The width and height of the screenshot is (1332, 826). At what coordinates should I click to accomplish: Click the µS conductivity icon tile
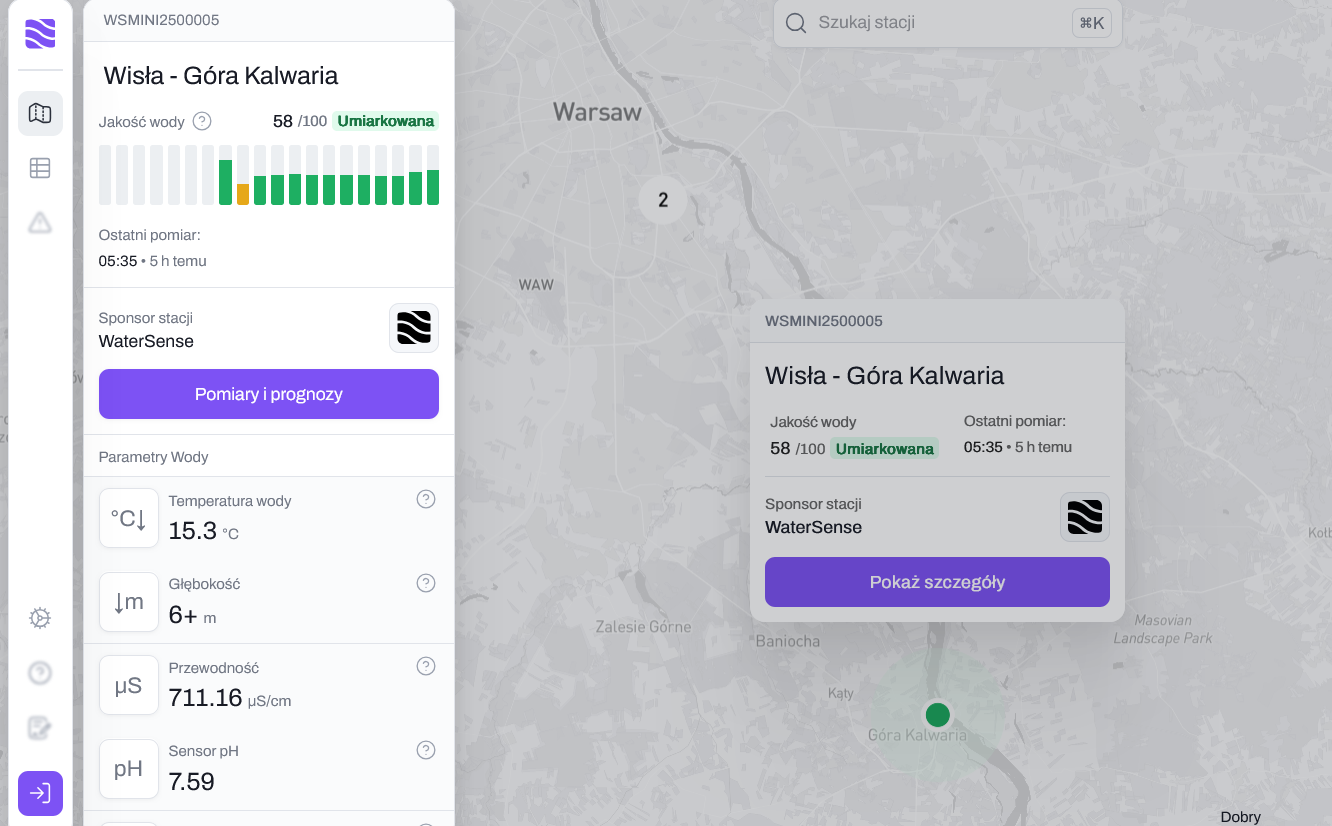[x=129, y=685]
